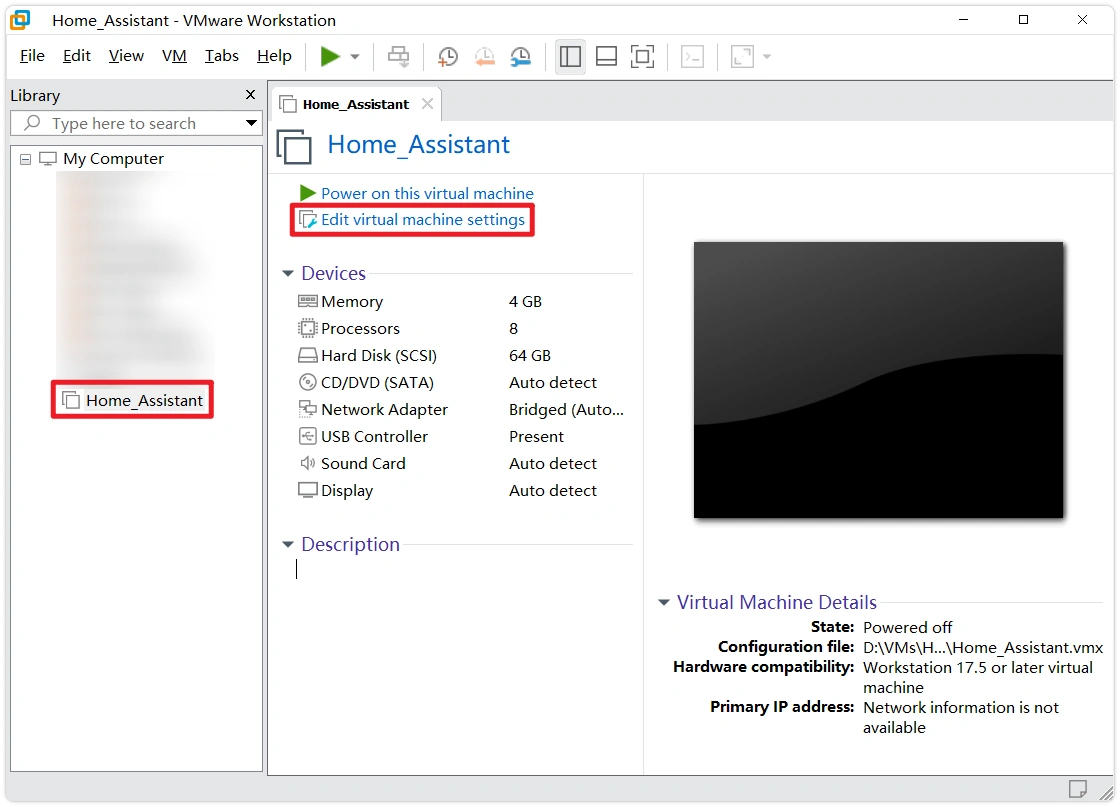This screenshot has width=1120, height=807.
Task: Open the Edit menu
Action: [x=76, y=56]
